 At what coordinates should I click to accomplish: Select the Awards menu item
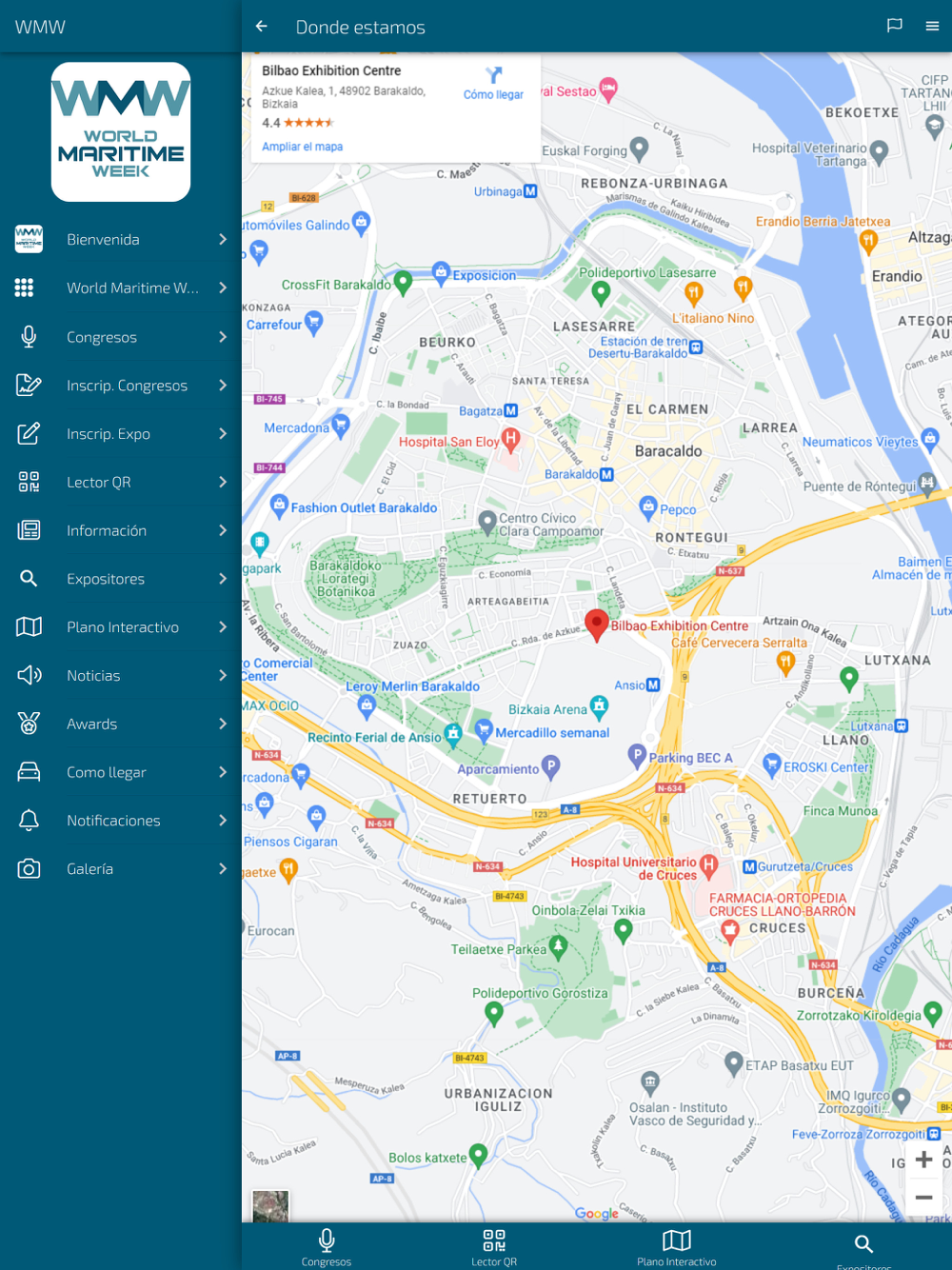121,724
